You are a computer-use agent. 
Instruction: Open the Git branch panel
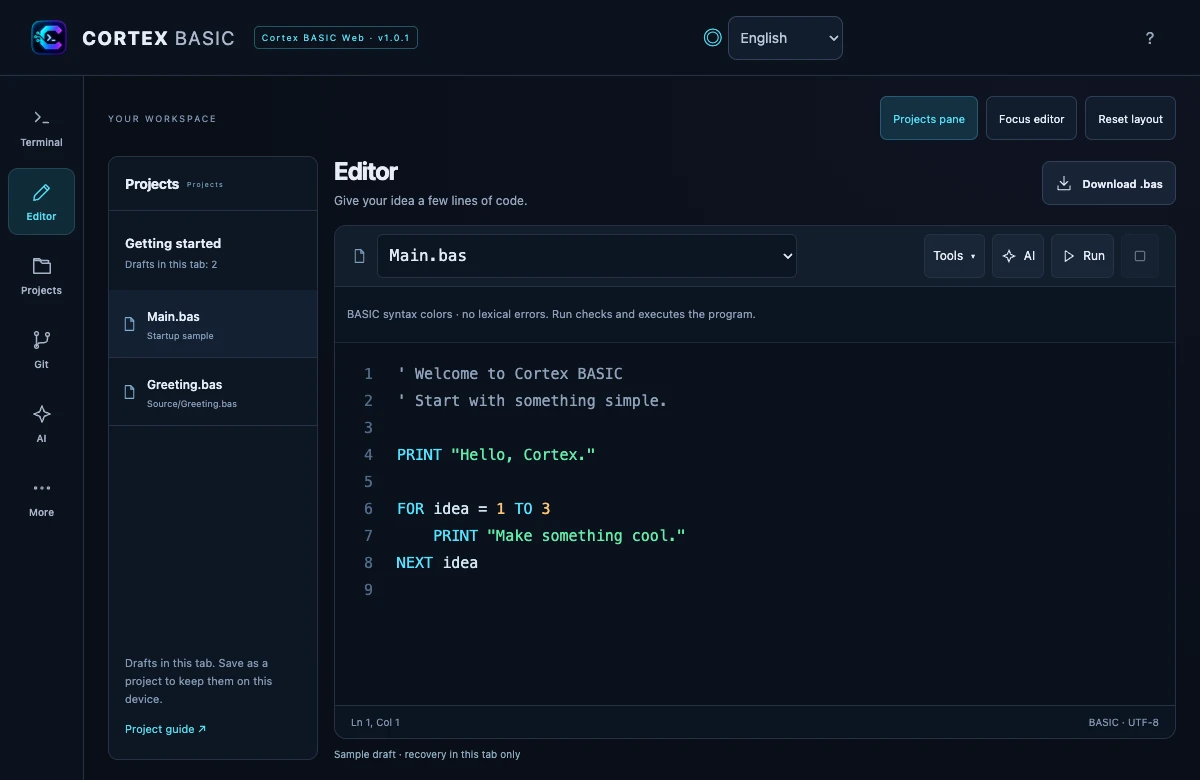[41, 350]
